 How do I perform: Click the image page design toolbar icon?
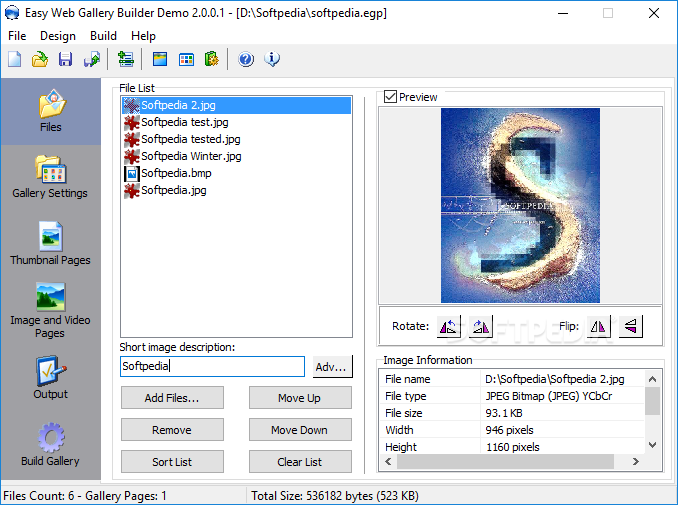[x=160, y=59]
